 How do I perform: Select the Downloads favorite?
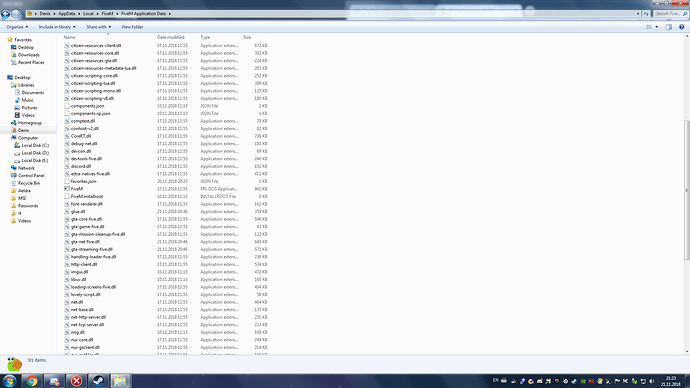click(x=29, y=55)
